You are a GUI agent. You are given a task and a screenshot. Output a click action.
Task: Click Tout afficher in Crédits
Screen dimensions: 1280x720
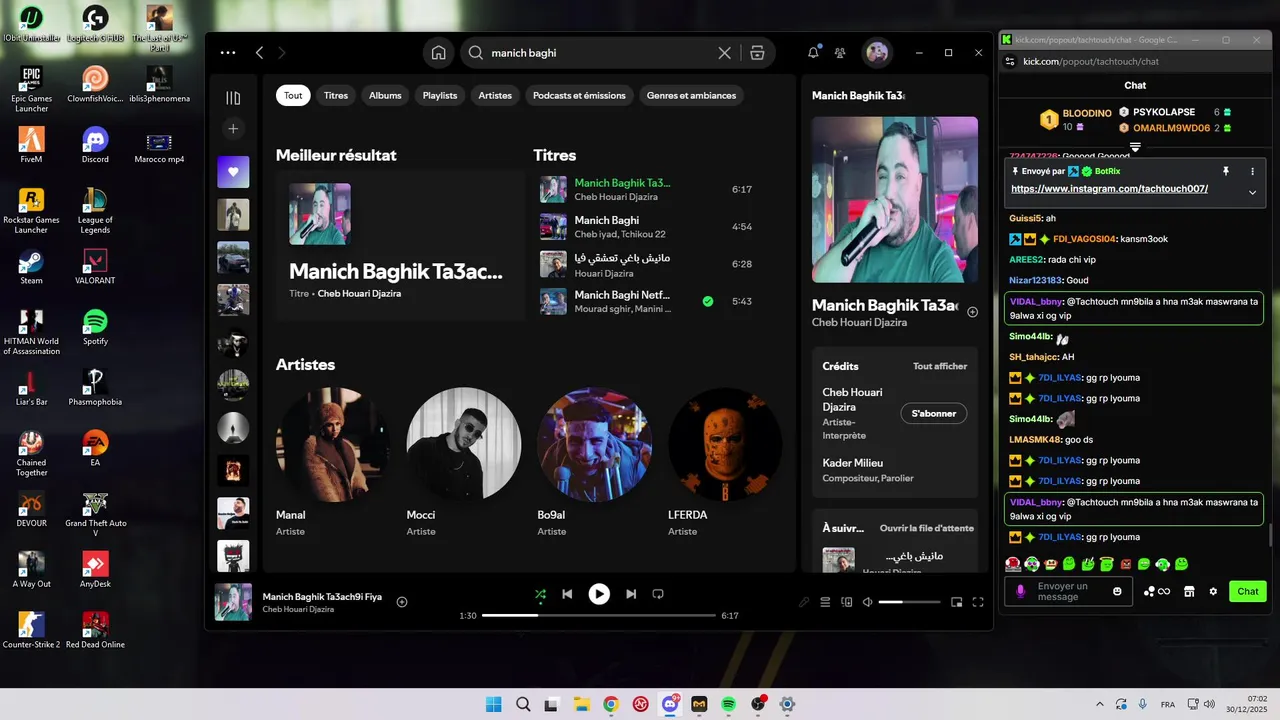point(940,366)
